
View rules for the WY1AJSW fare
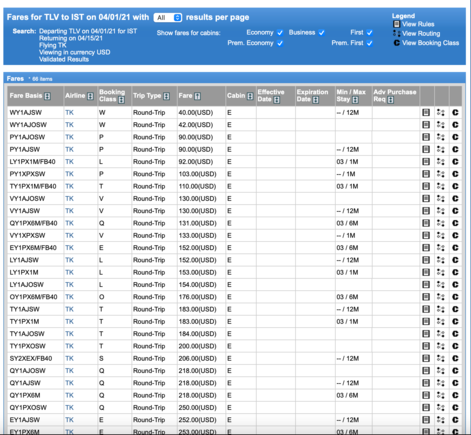pyautogui.click(x=426, y=113)
